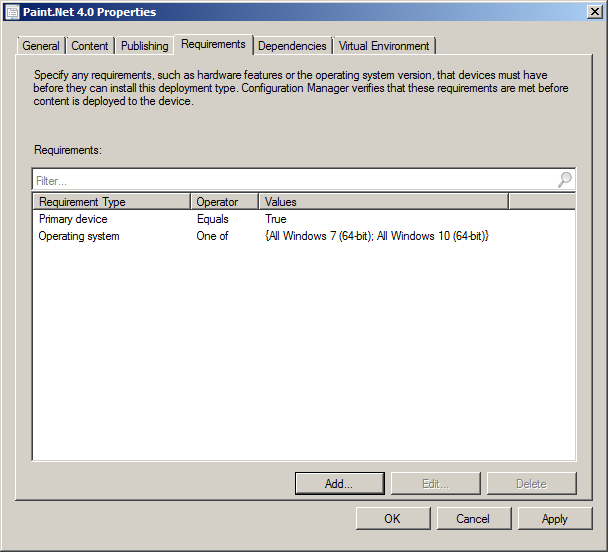
Task: Apply the property changes
Action: click(x=555, y=518)
